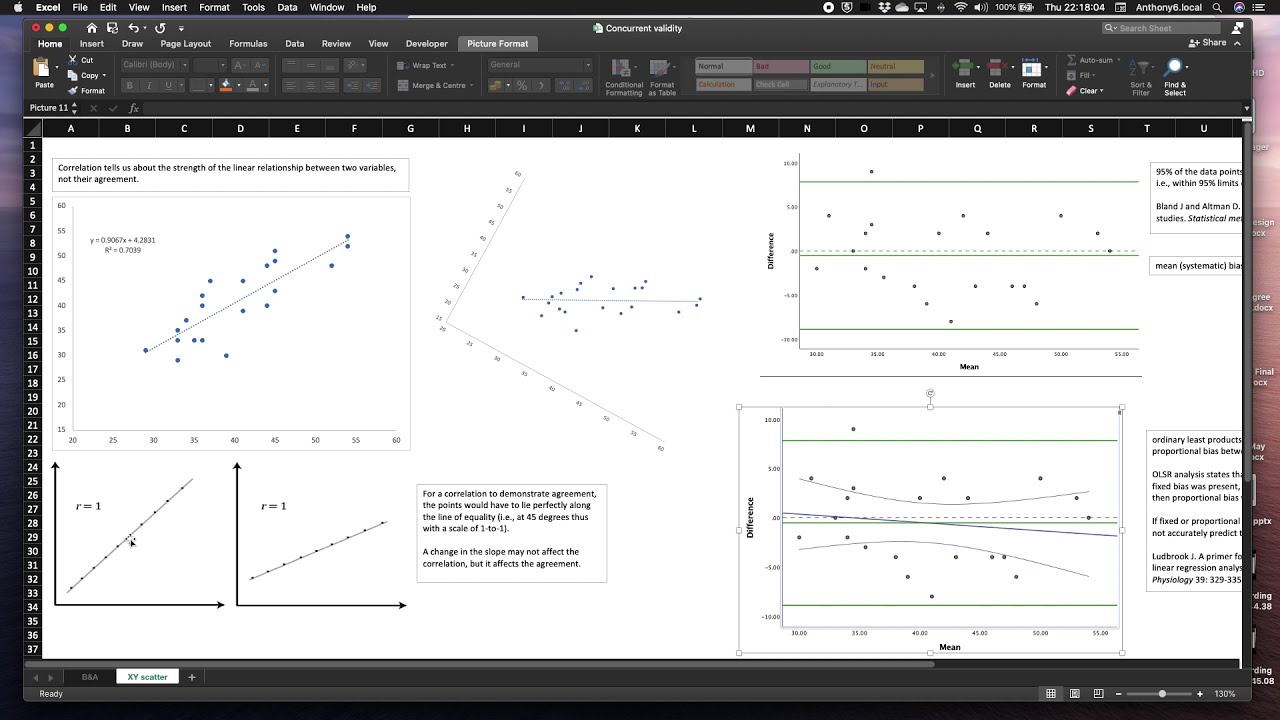Undo the last action
The width and height of the screenshot is (1280, 720).
pyautogui.click(x=134, y=28)
